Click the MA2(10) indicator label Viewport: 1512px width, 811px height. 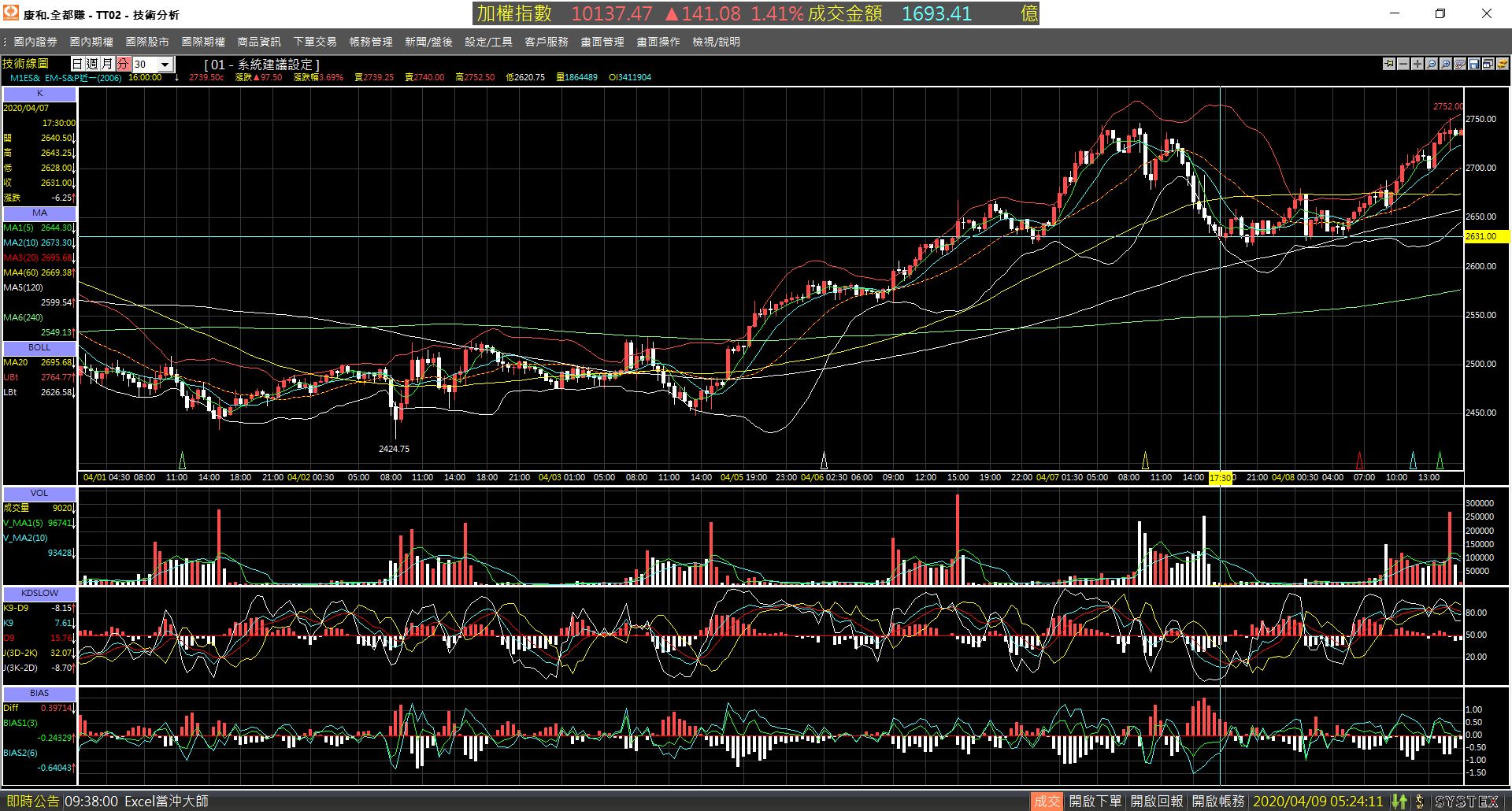[x=20, y=243]
